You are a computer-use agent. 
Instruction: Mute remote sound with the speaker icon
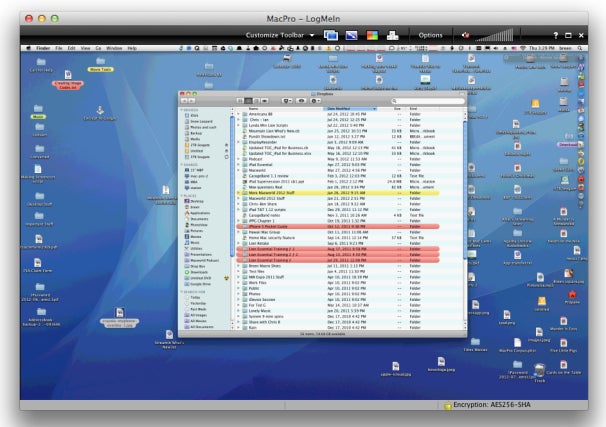pyautogui.click(x=465, y=35)
